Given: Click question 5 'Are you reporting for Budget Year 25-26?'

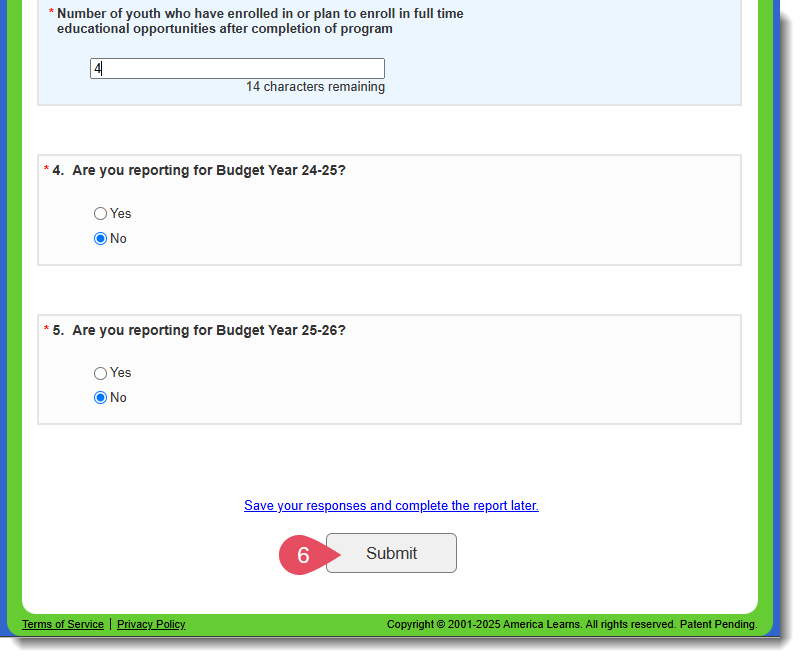Looking at the screenshot, I should [x=209, y=330].
